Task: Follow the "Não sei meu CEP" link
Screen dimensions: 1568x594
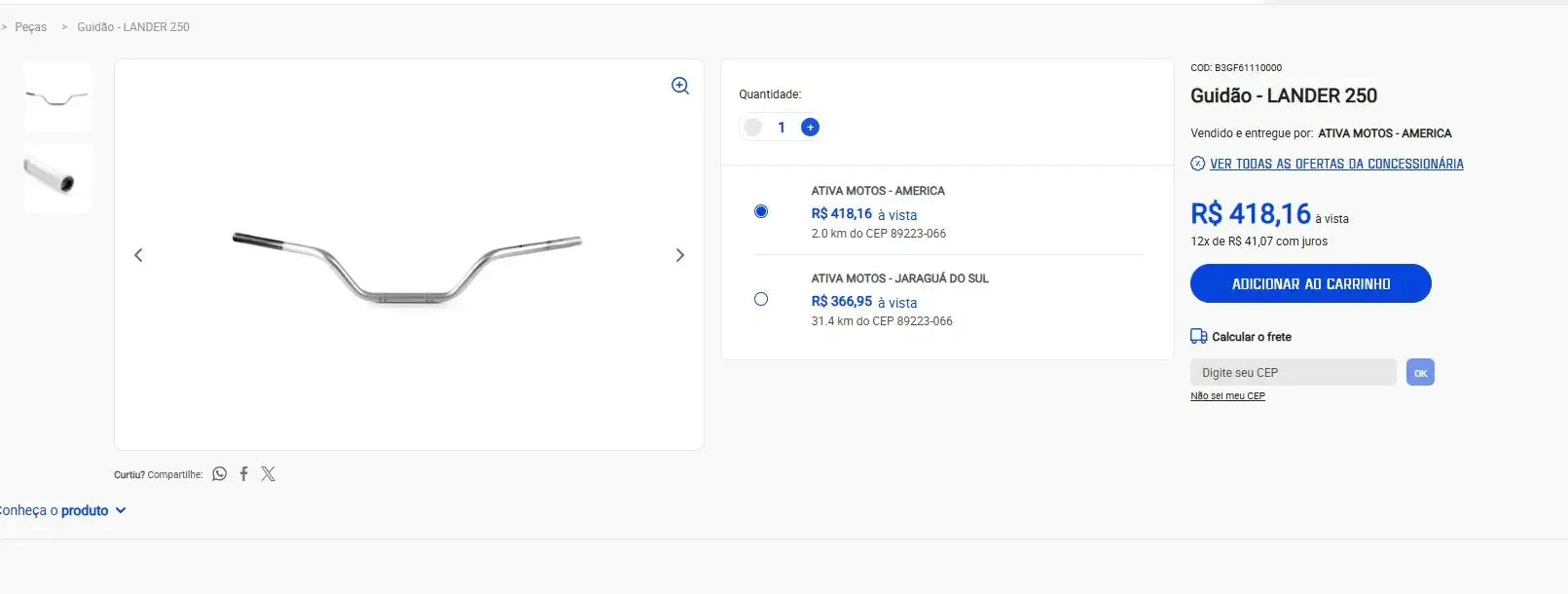Action: [1227, 396]
